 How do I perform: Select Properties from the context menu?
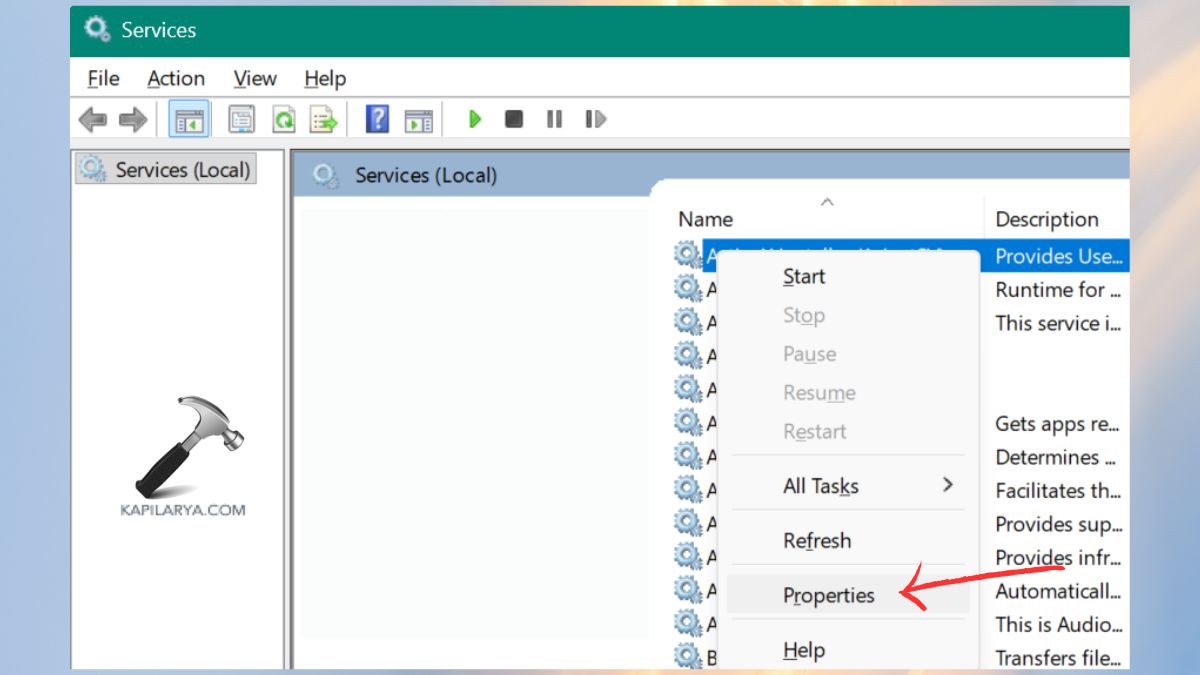(x=828, y=594)
